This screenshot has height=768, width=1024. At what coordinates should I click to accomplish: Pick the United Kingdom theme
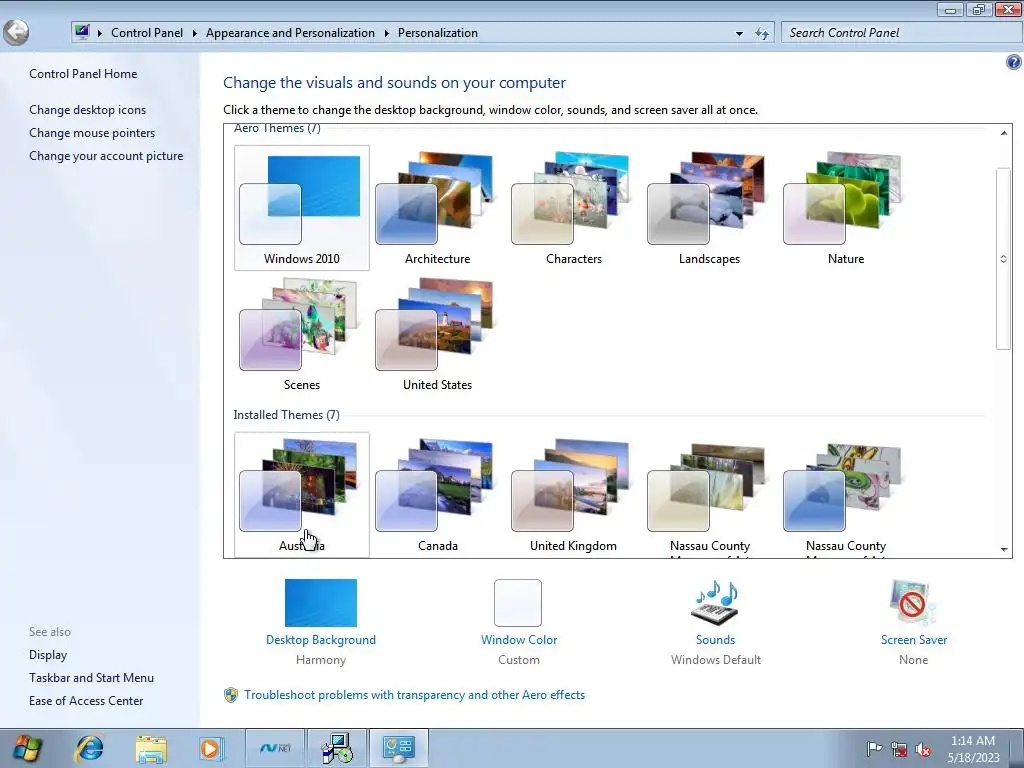click(x=573, y=494)
